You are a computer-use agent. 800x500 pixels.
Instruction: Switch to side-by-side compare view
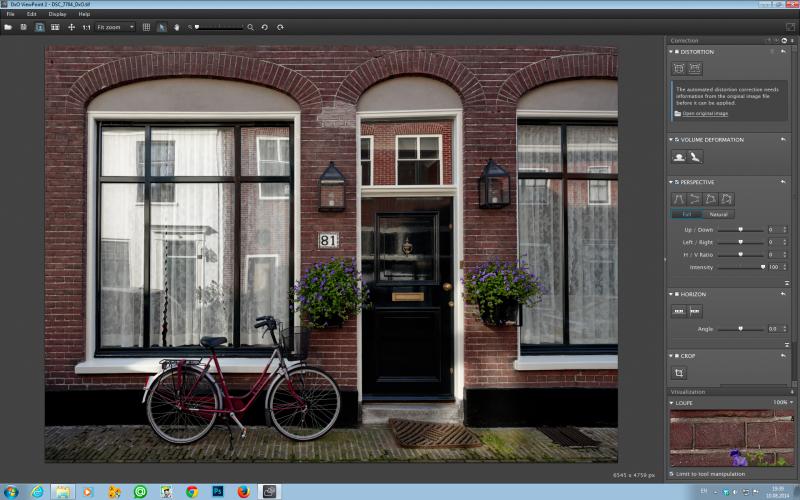[55, 27]
